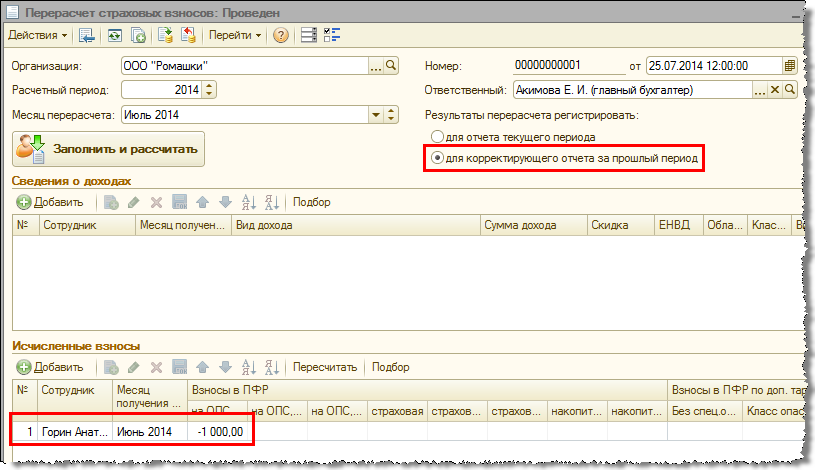Click the move up arrow in Исчисленные взносы
Screen dimensions: 815x470
[203, 368]
